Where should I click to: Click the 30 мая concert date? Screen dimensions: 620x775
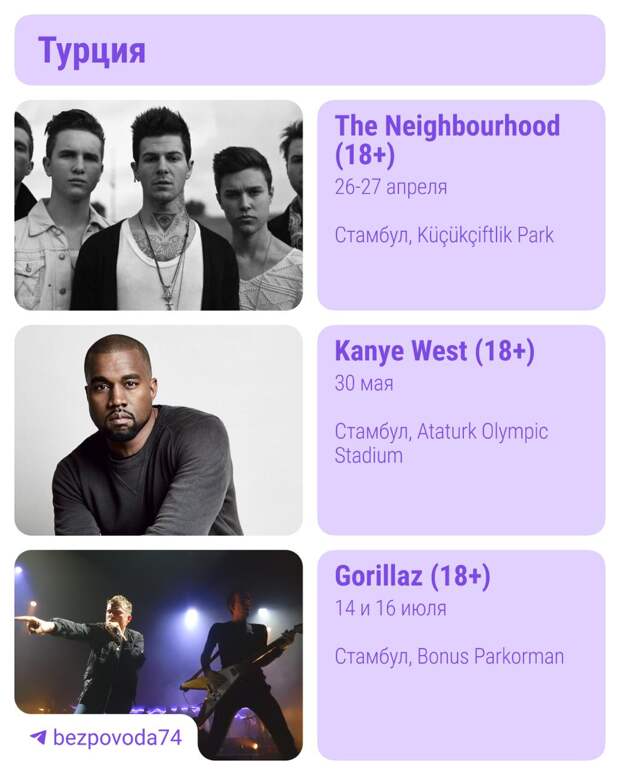point(363,383)
